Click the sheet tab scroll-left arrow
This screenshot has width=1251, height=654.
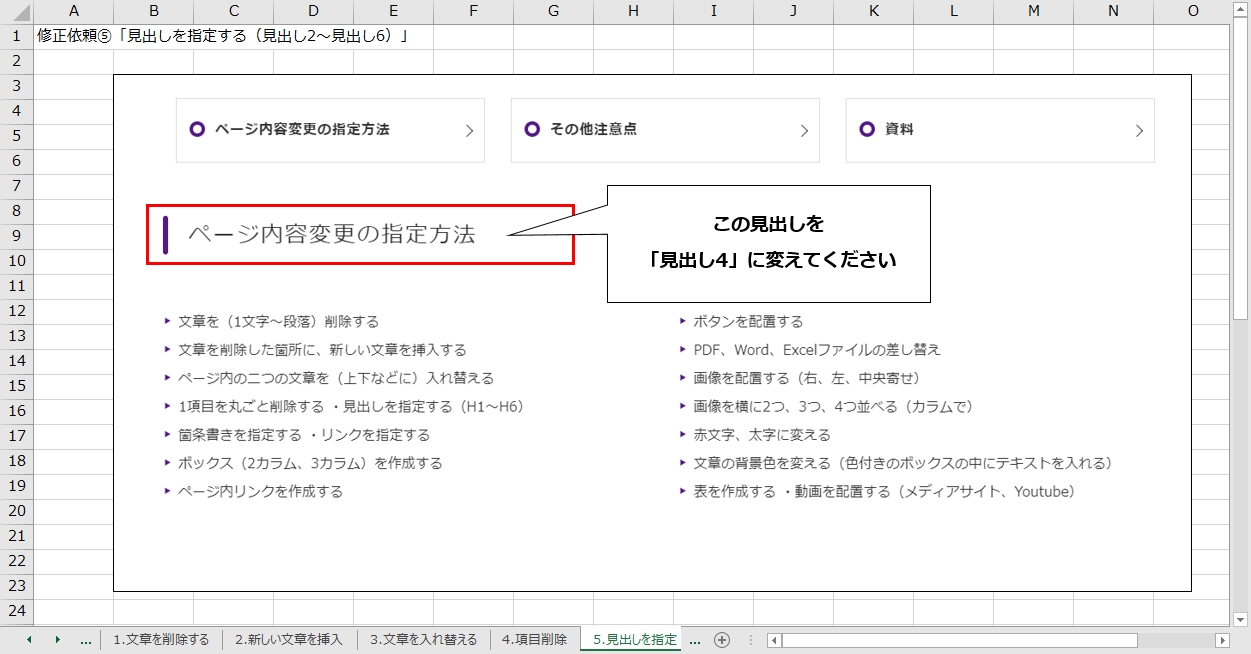[29, 640]
